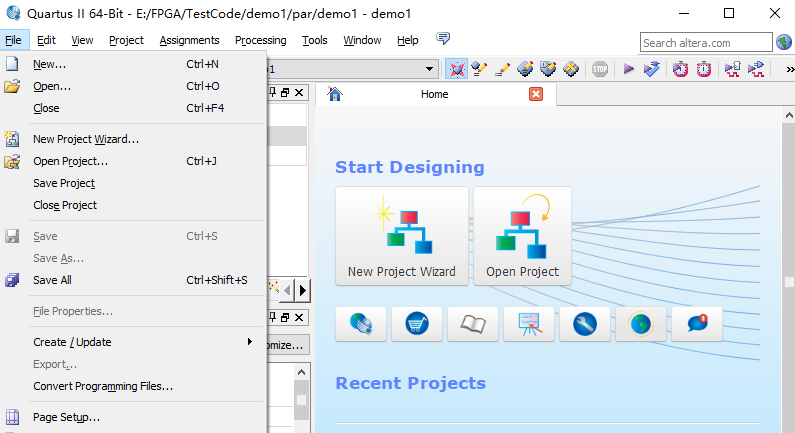Open the Window menu
The image size is (795, 433).
coord(362,40)
